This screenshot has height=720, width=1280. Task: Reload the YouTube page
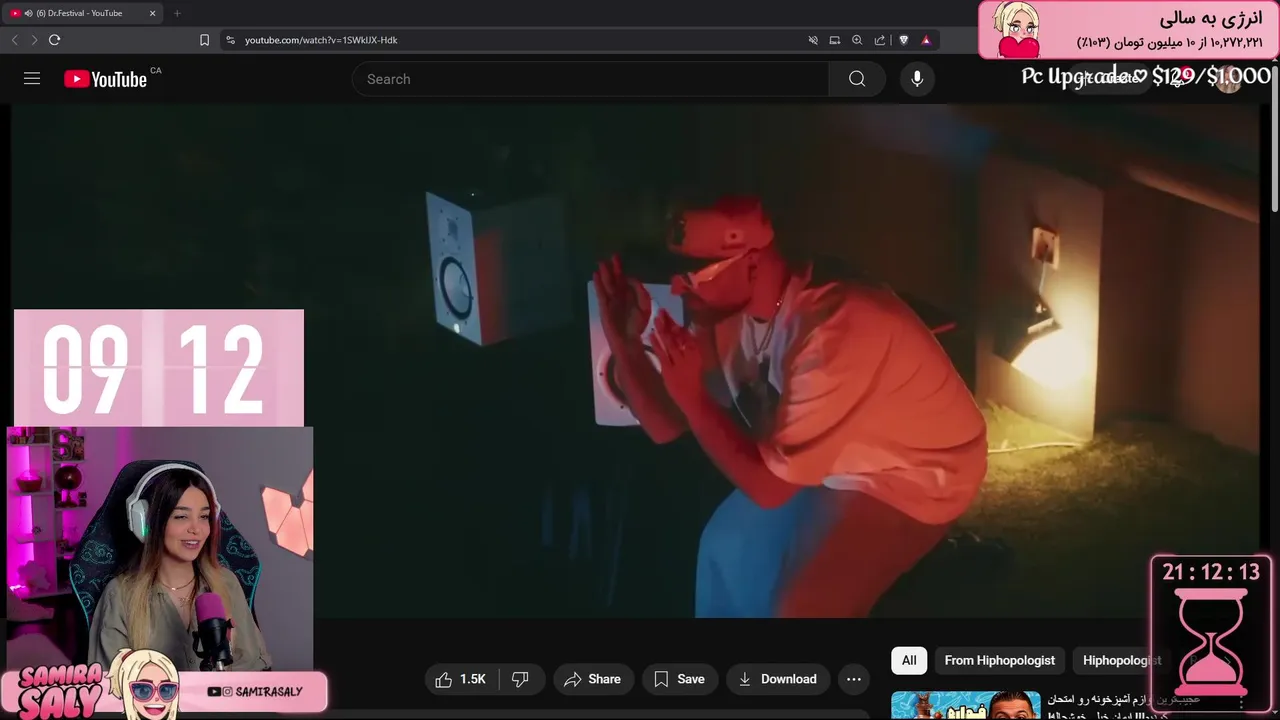(54, 40)
